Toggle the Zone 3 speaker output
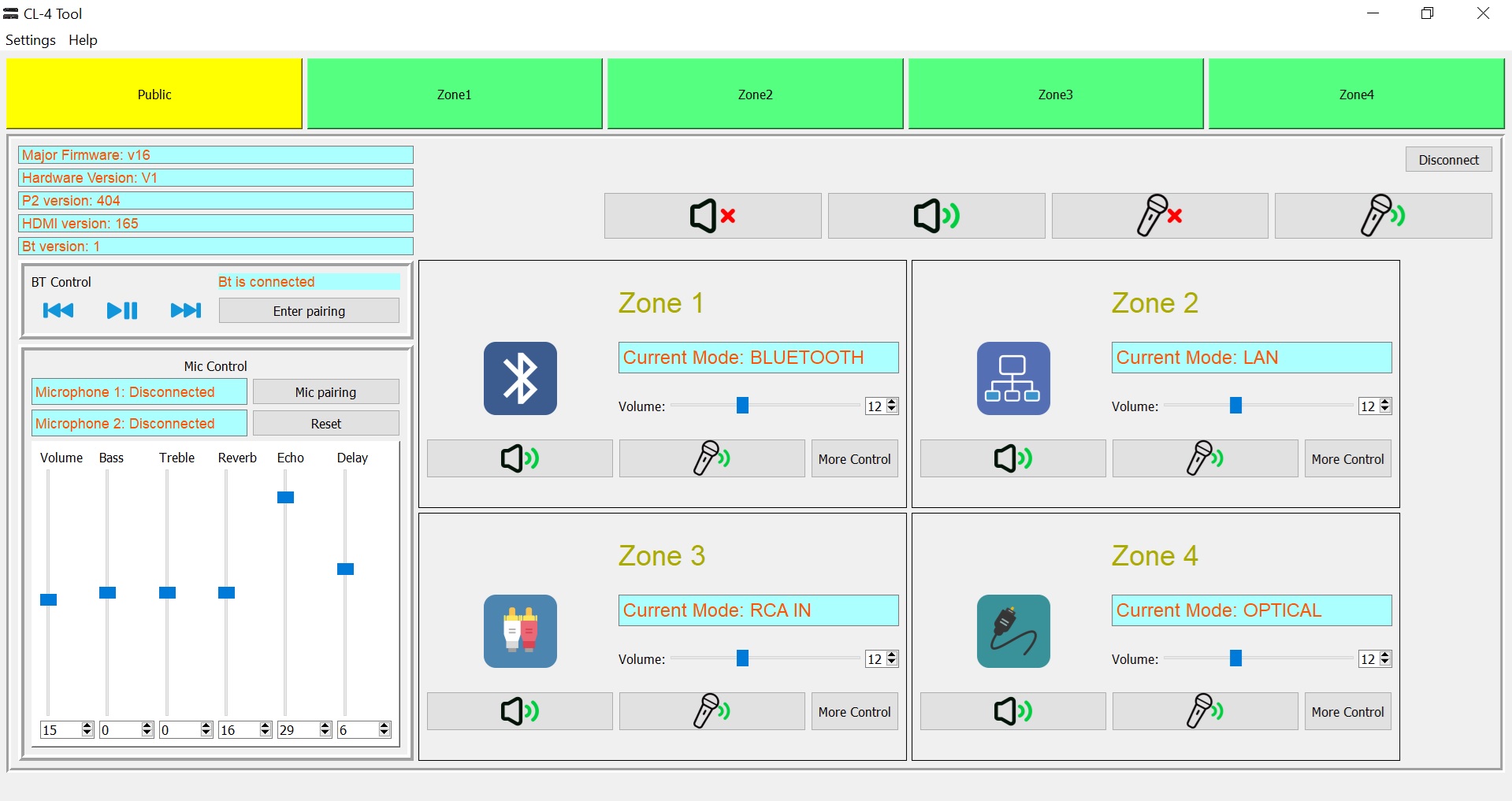 (x=520, y=711)
